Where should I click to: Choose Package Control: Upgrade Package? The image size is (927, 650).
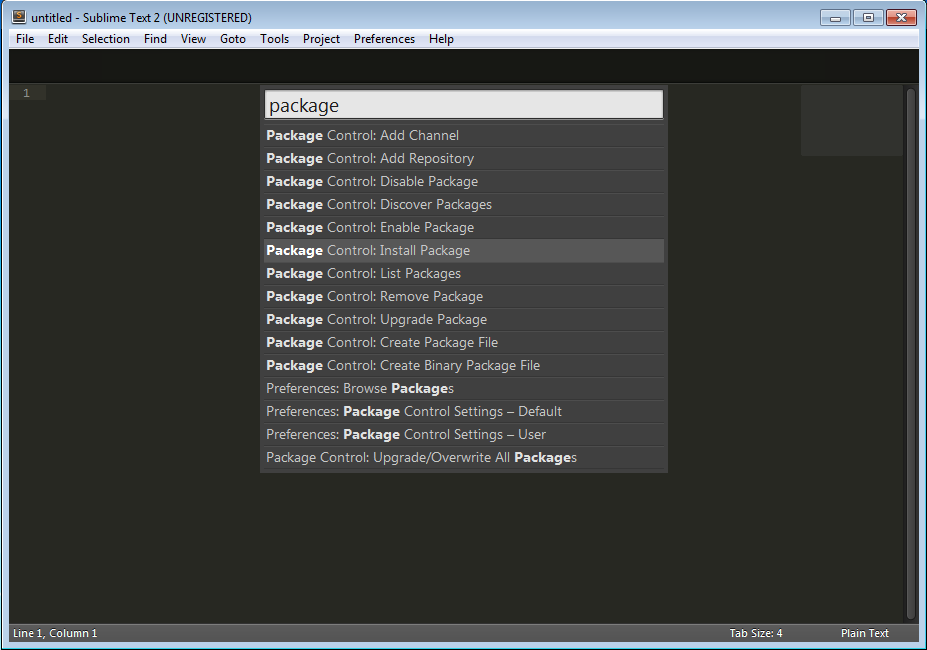464,320
